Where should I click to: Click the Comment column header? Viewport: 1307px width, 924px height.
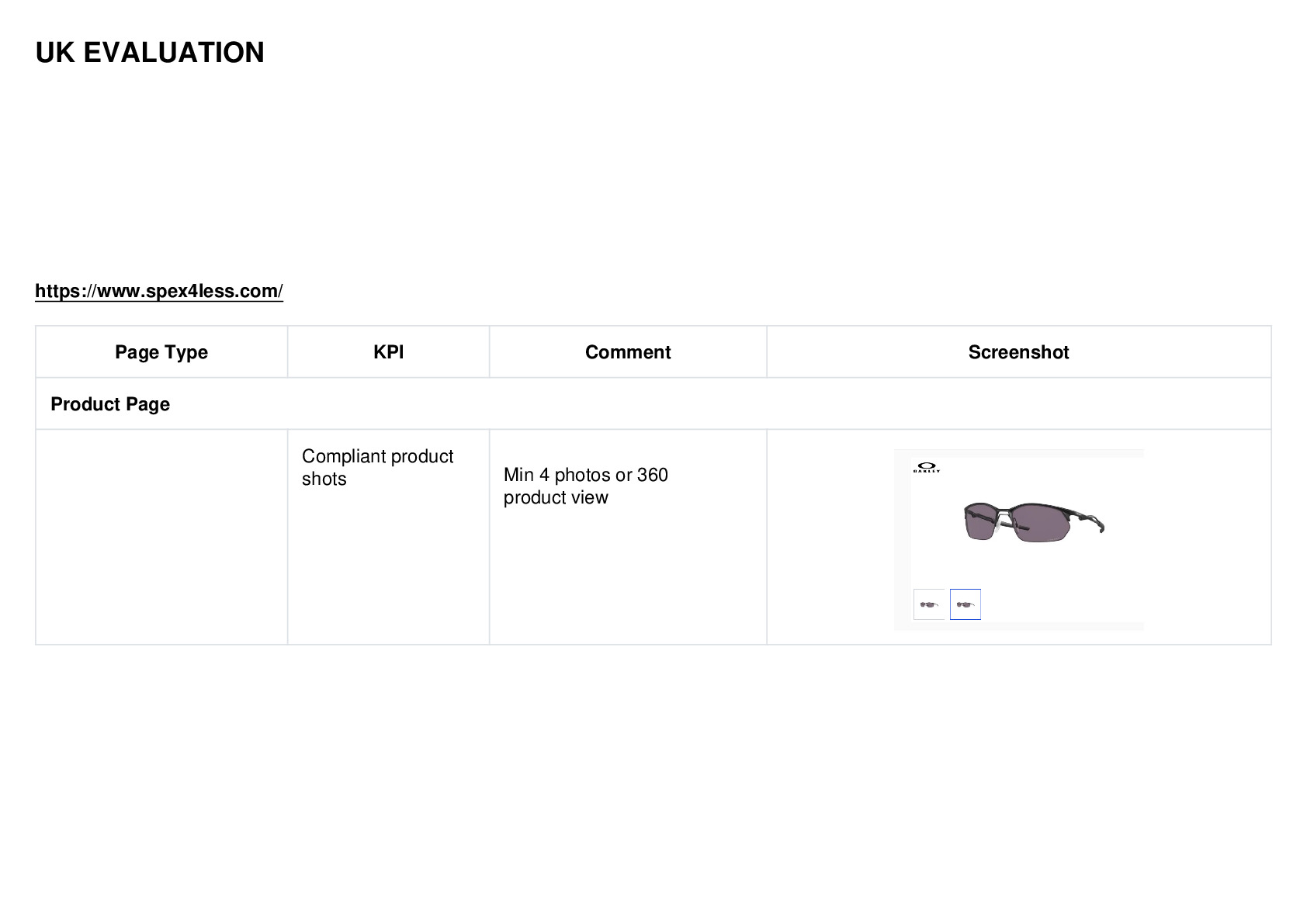[628, 352]
